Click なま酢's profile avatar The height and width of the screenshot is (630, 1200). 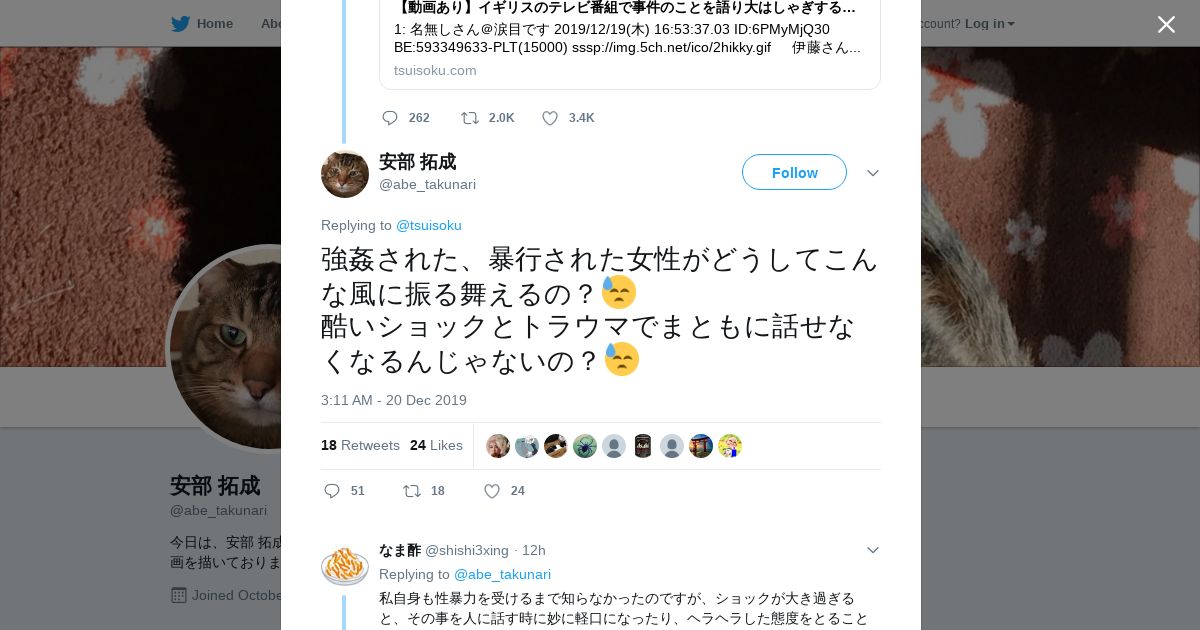(x=345, y=566)
